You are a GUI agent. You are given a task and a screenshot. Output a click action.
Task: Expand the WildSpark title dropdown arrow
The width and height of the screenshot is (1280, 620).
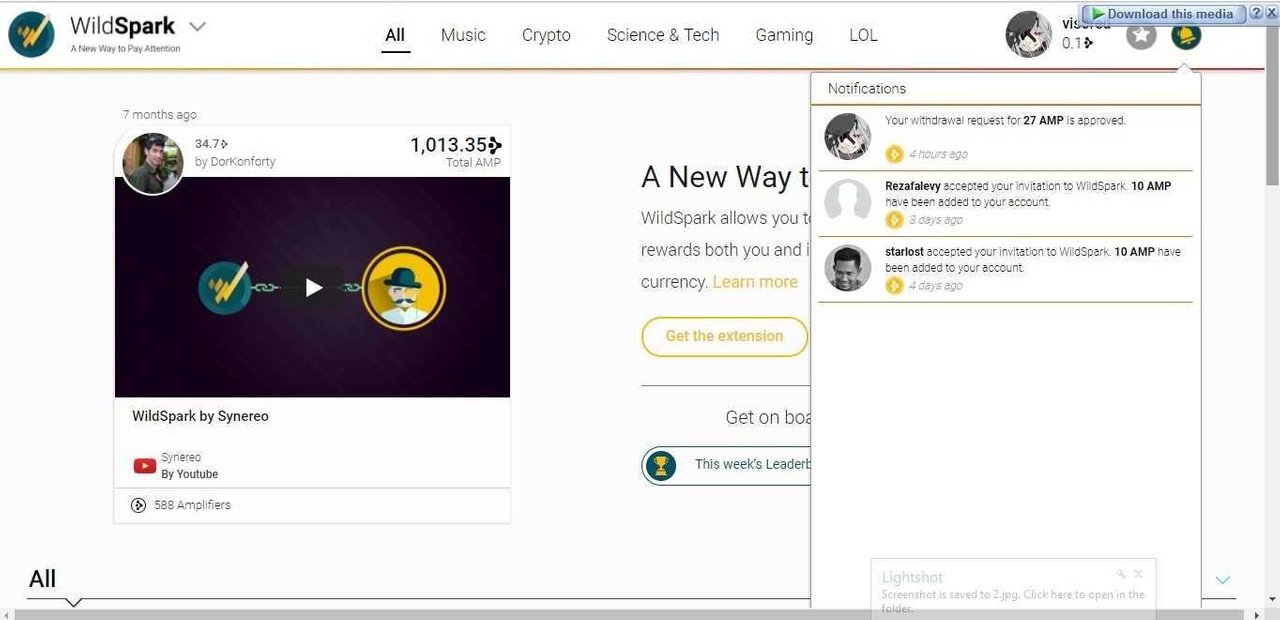(197, 26)
